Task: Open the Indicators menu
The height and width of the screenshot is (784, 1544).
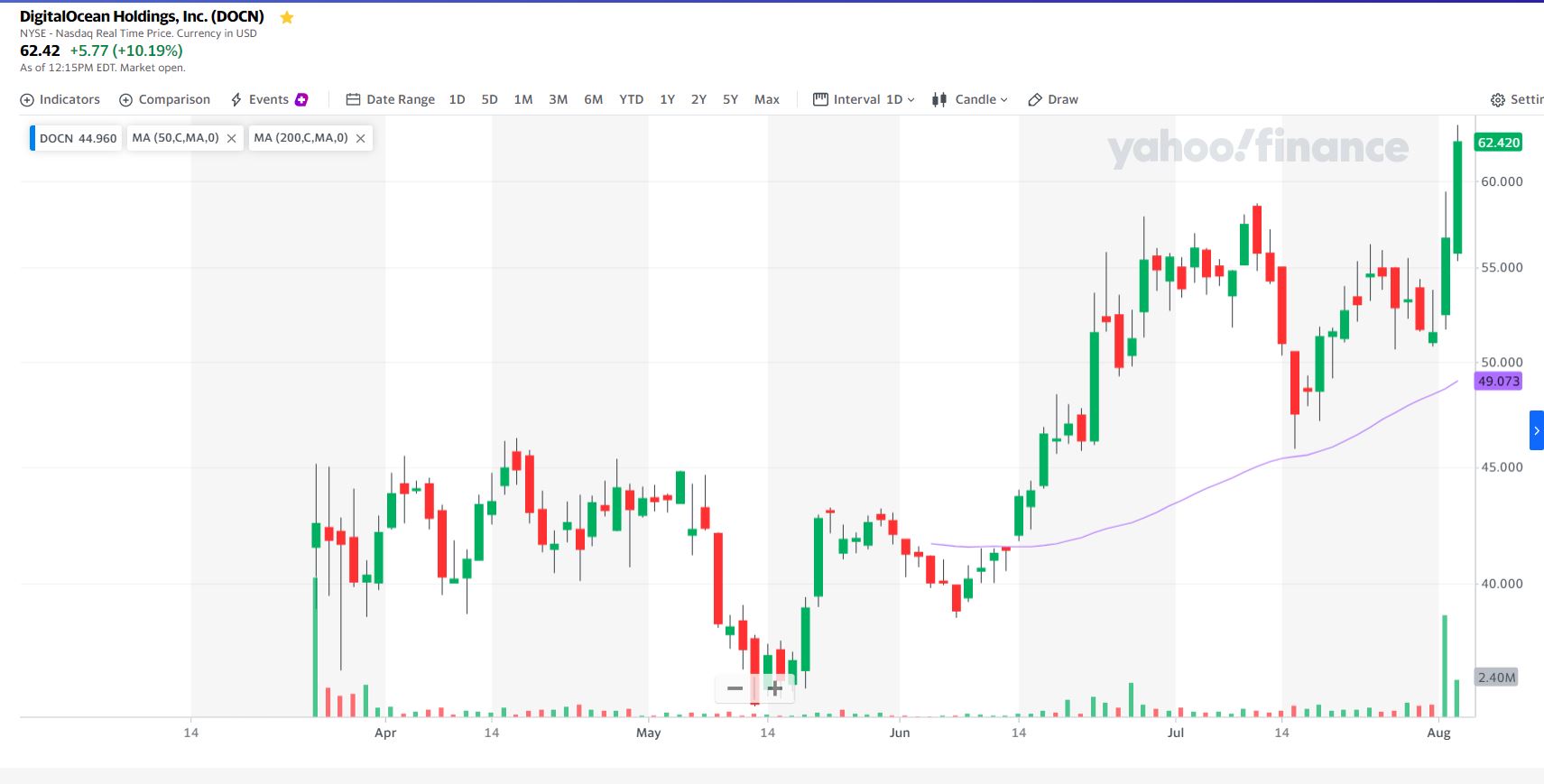Action: (x=60, y=99)
